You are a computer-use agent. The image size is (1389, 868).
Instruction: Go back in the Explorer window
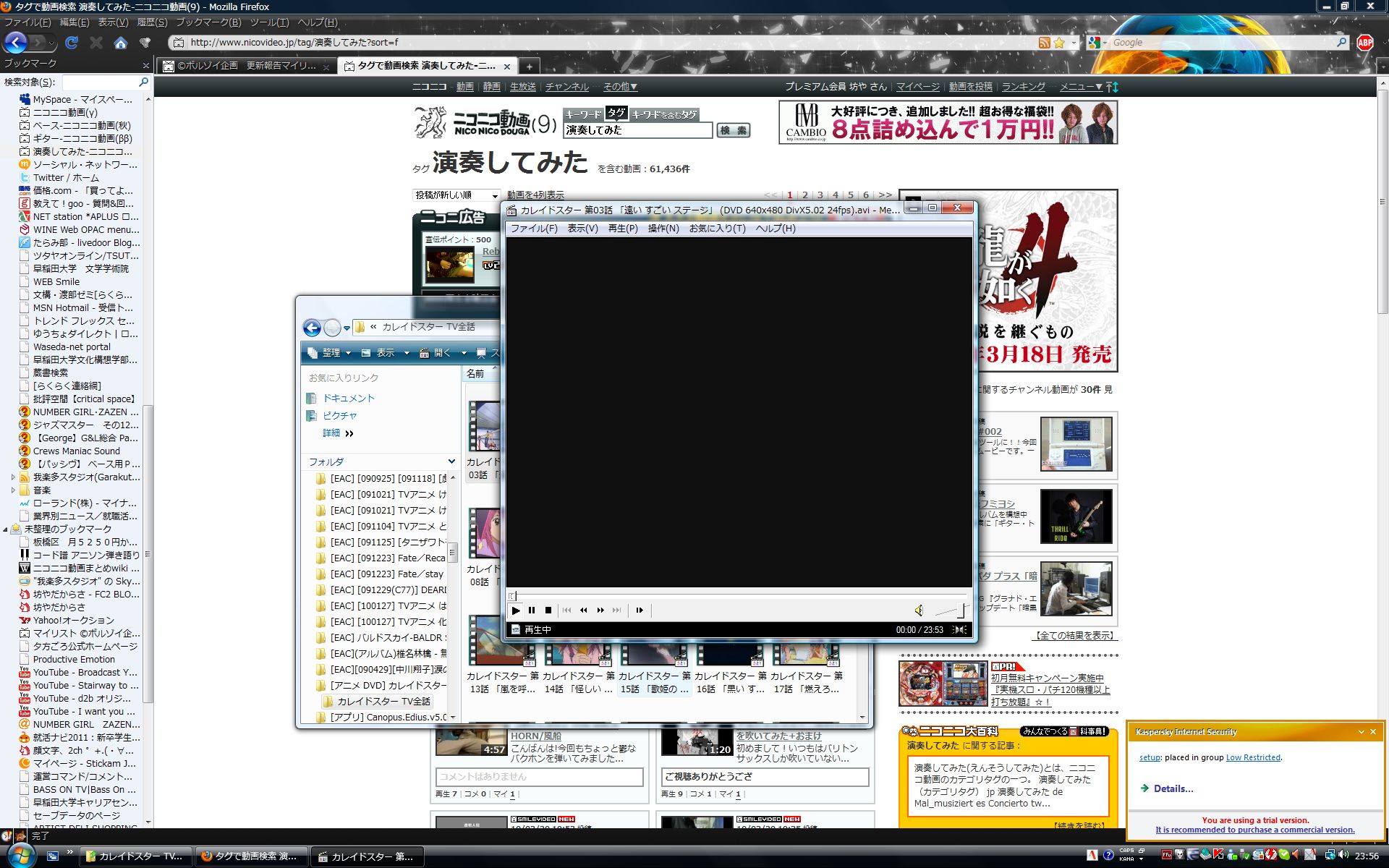312,328
